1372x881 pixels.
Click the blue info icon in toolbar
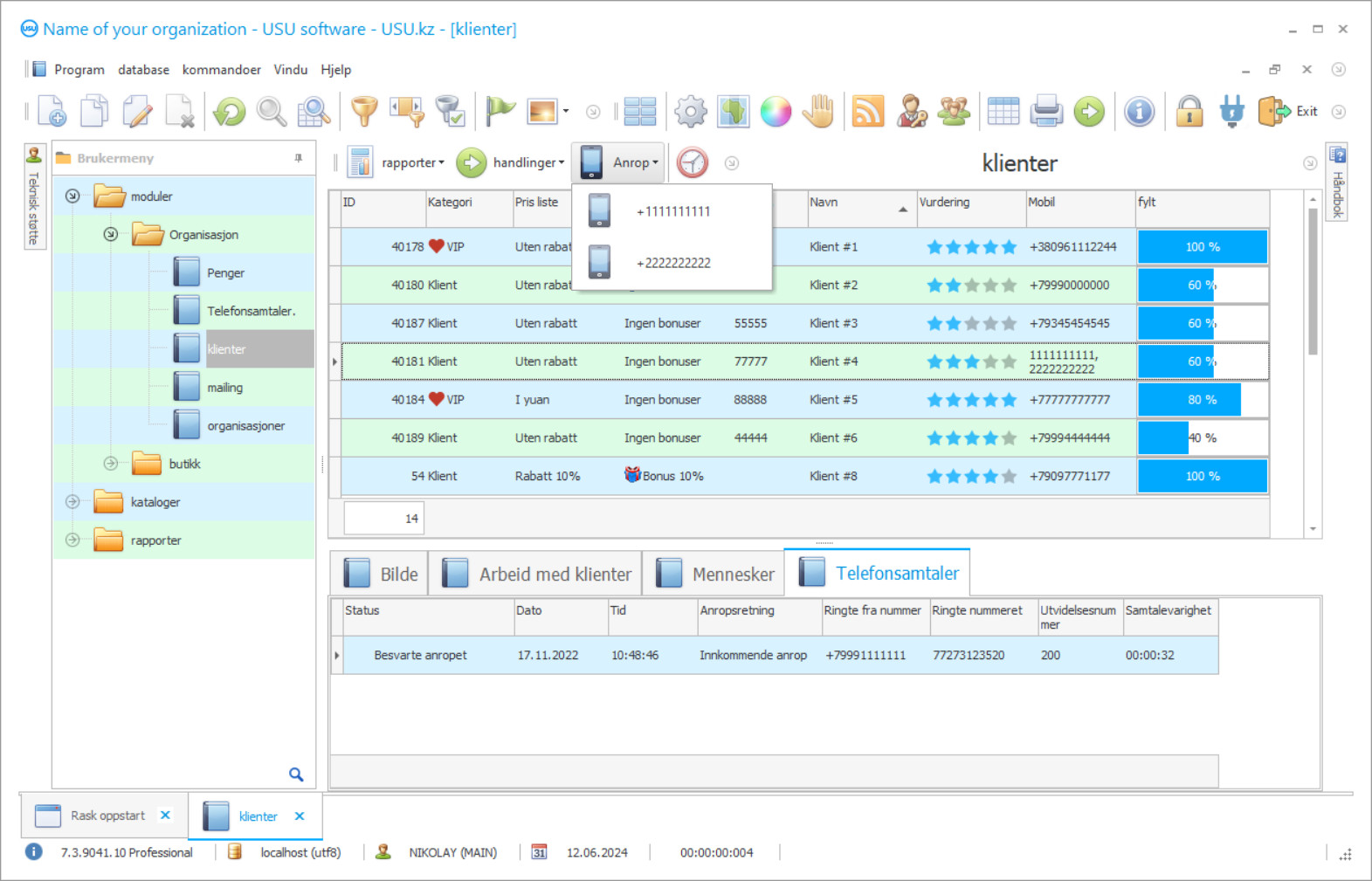[x=1139, y=112]
